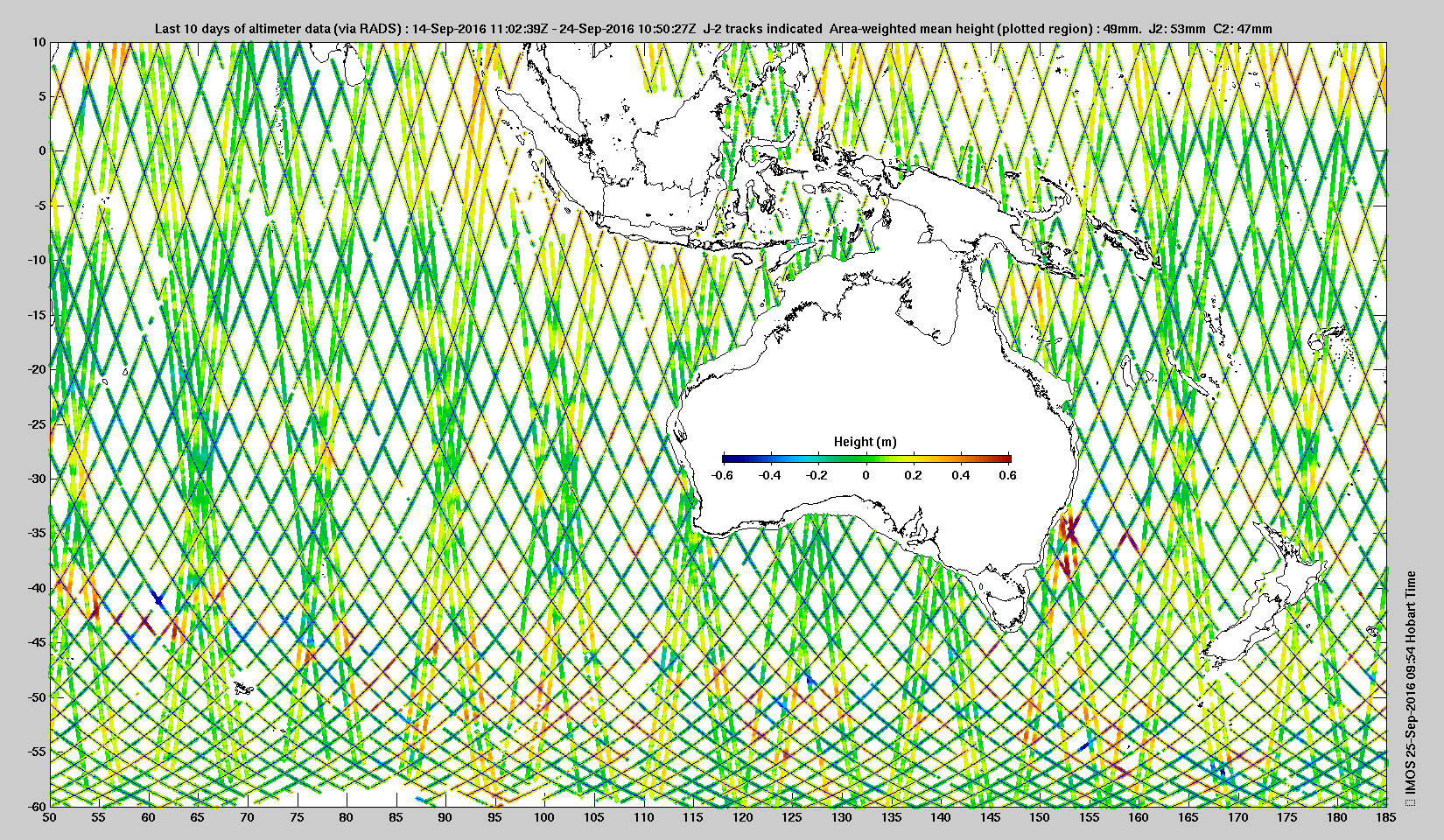
Task: Click longitude axis label 185
Action: [x=1386, y=818]
